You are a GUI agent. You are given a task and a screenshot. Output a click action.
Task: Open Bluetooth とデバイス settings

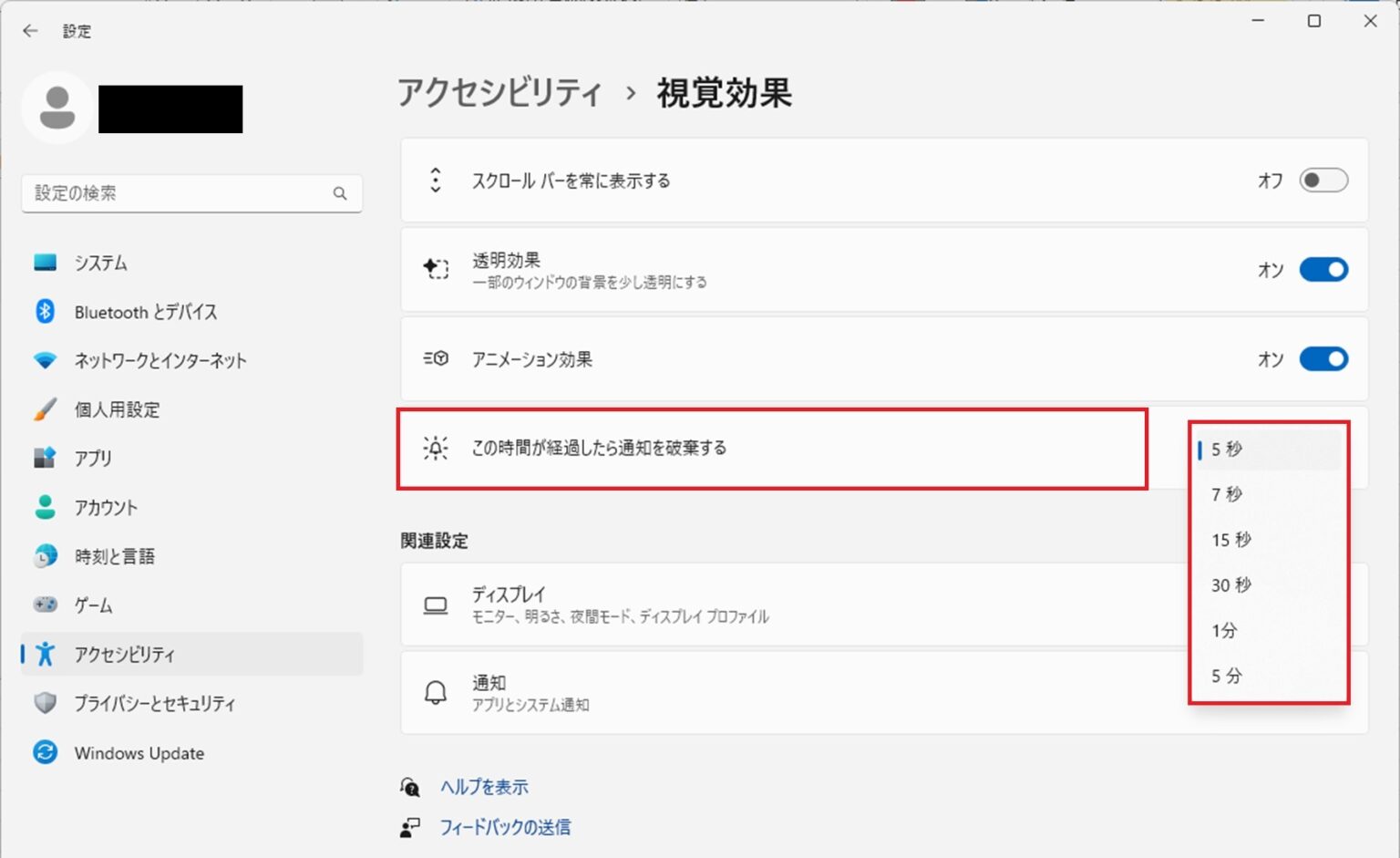146,312
